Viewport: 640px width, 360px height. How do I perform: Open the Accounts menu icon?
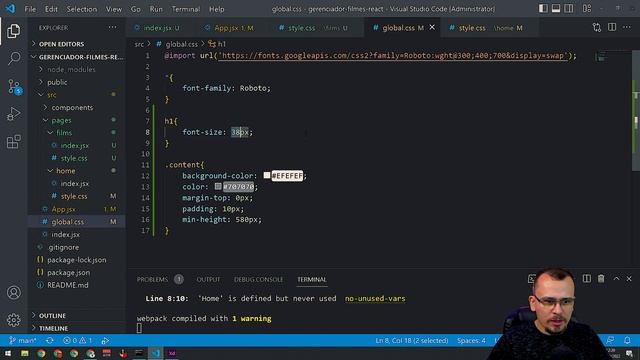tap(13, 293)
